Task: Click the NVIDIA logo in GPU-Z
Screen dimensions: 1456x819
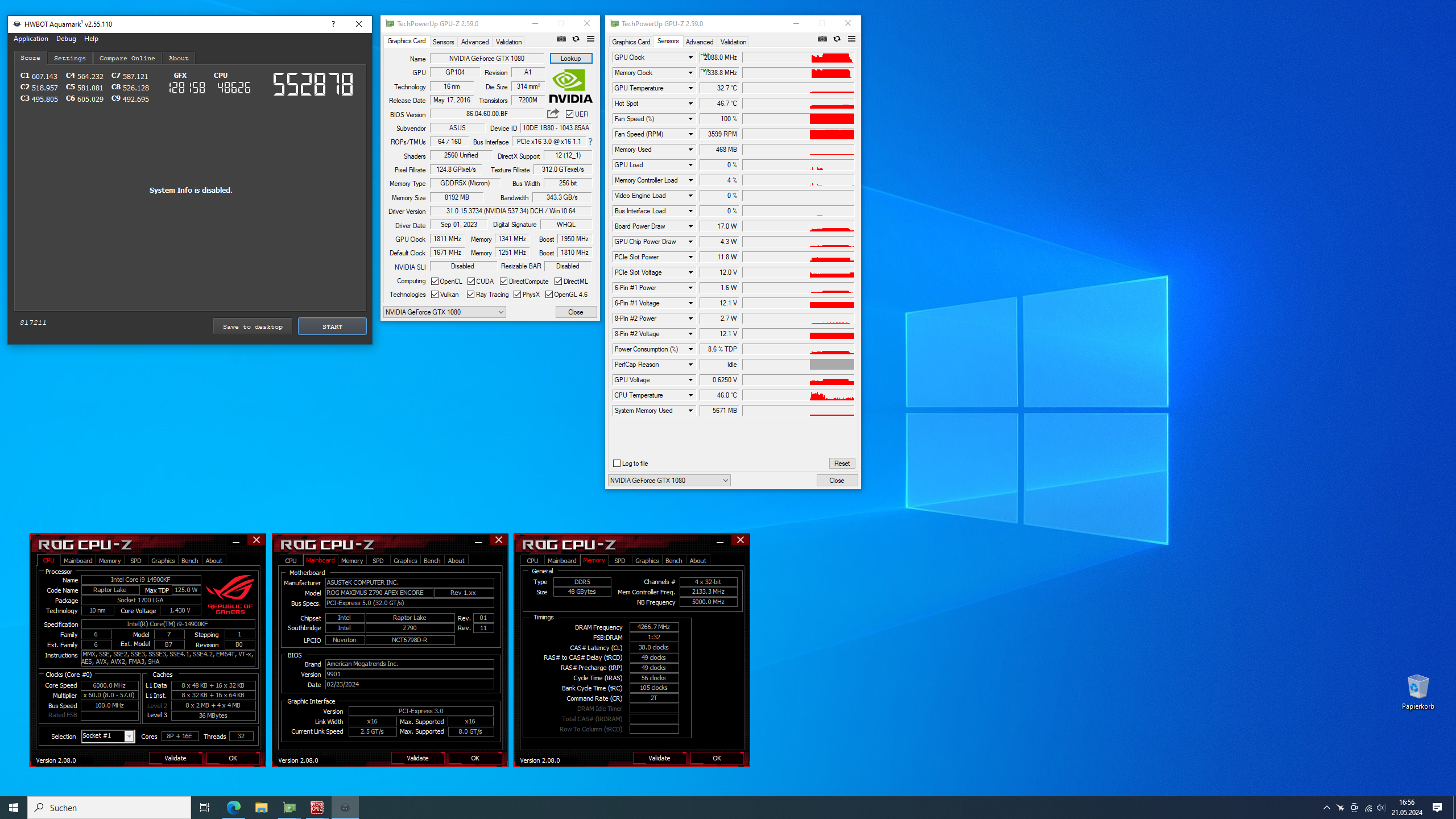Action: 570,85
